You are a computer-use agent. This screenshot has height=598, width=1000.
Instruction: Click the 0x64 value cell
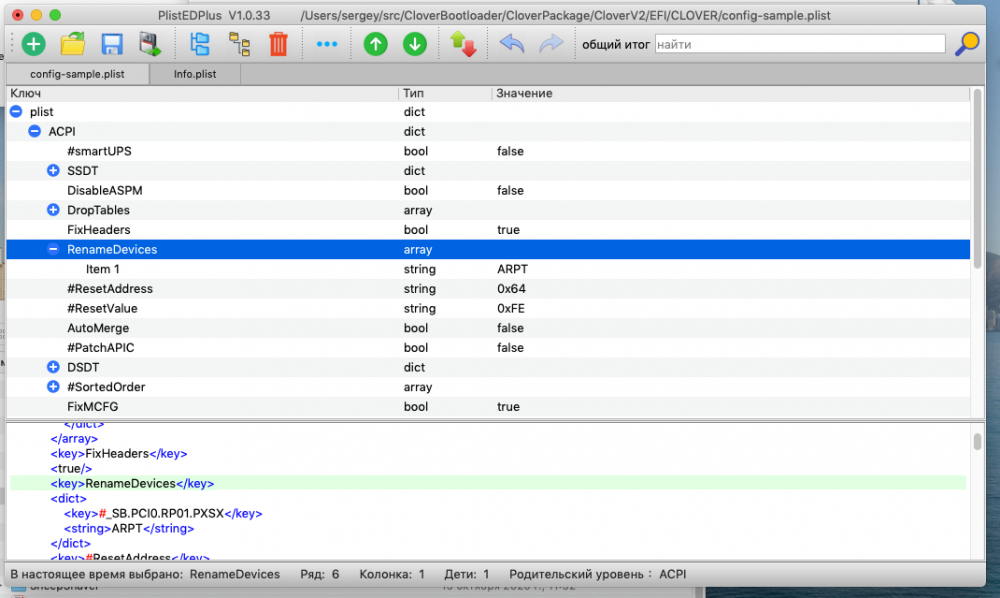click(x=511, y=289)
